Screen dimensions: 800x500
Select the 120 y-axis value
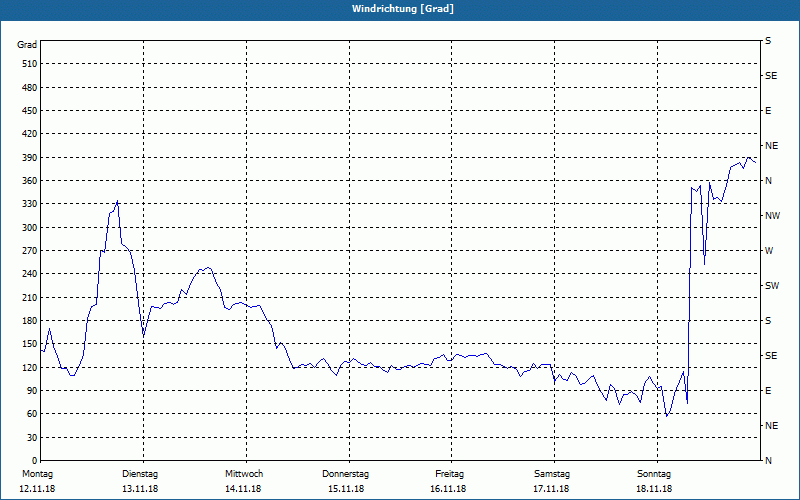pyautogui.click(x=30, y=368)
